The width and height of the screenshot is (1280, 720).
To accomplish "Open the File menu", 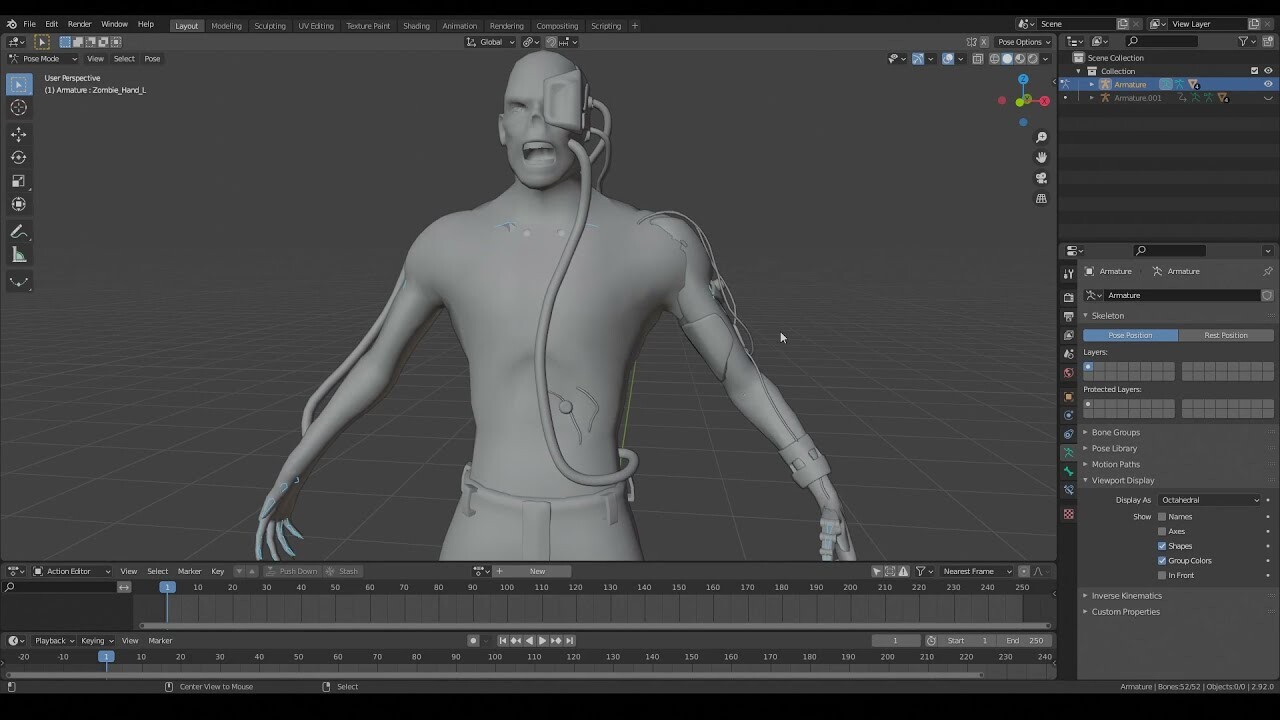I will (30, 24).
